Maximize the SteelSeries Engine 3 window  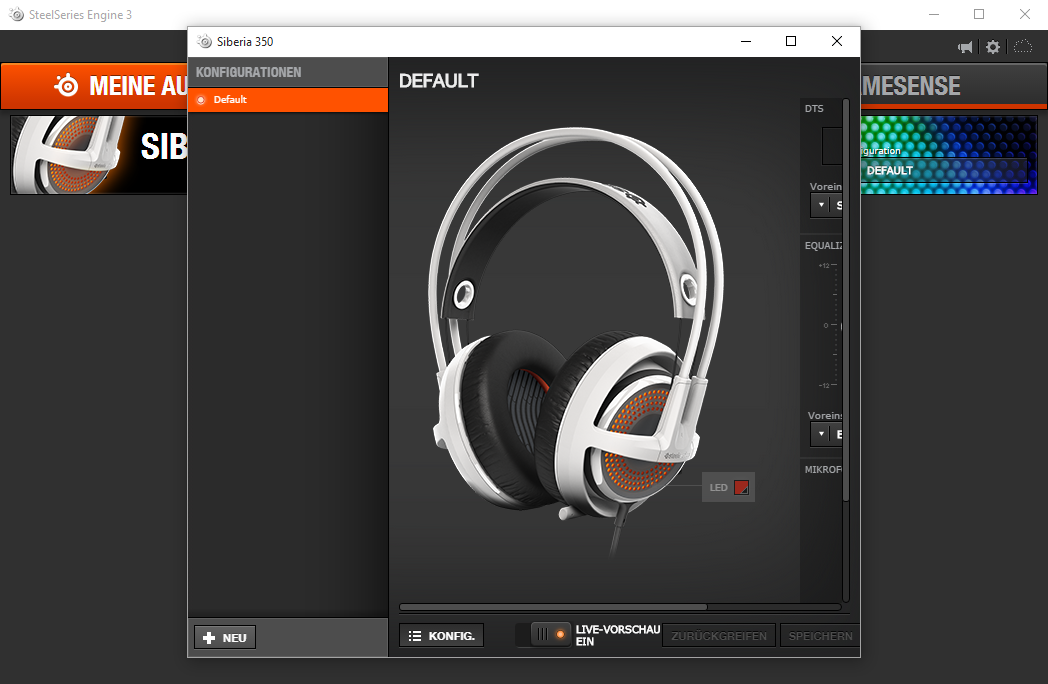pos(979,14)
